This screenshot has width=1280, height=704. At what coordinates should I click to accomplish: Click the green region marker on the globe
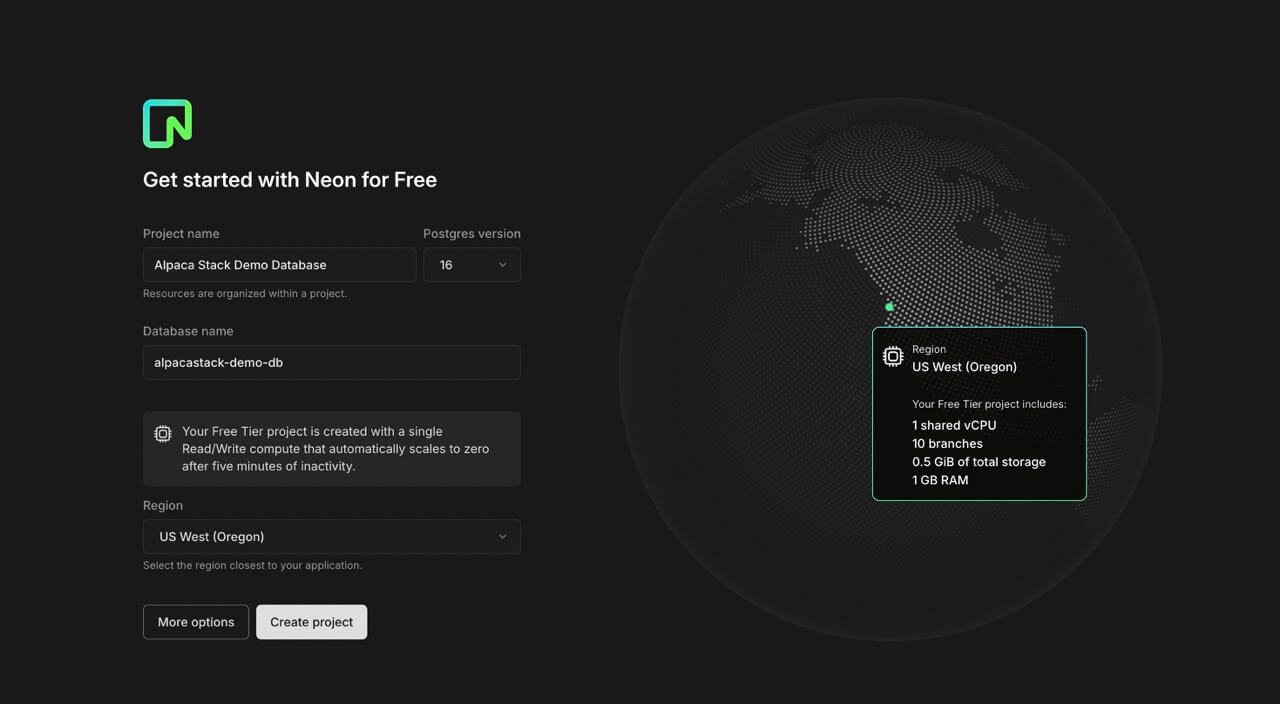coord(889,307)
